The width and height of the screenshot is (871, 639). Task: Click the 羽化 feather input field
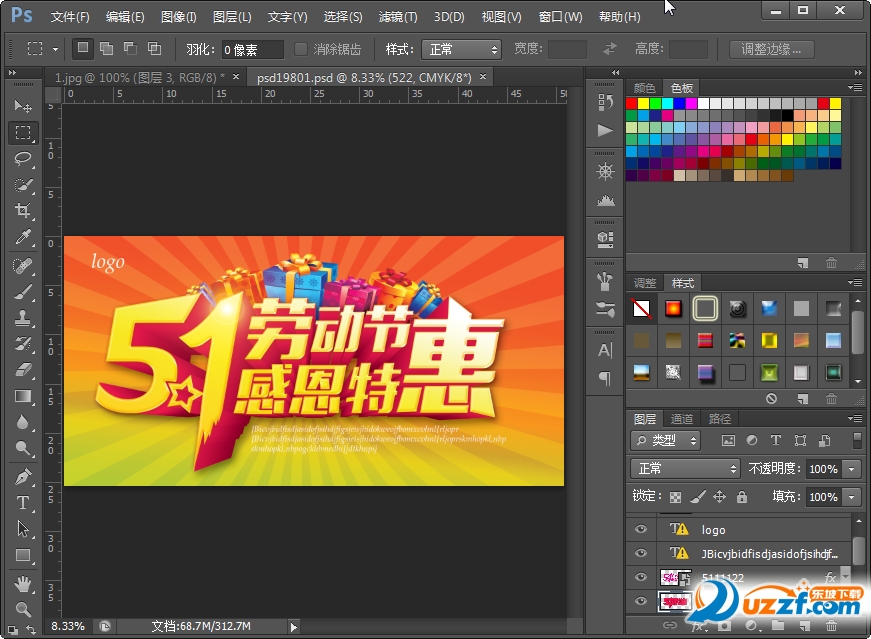pos(252,49)
